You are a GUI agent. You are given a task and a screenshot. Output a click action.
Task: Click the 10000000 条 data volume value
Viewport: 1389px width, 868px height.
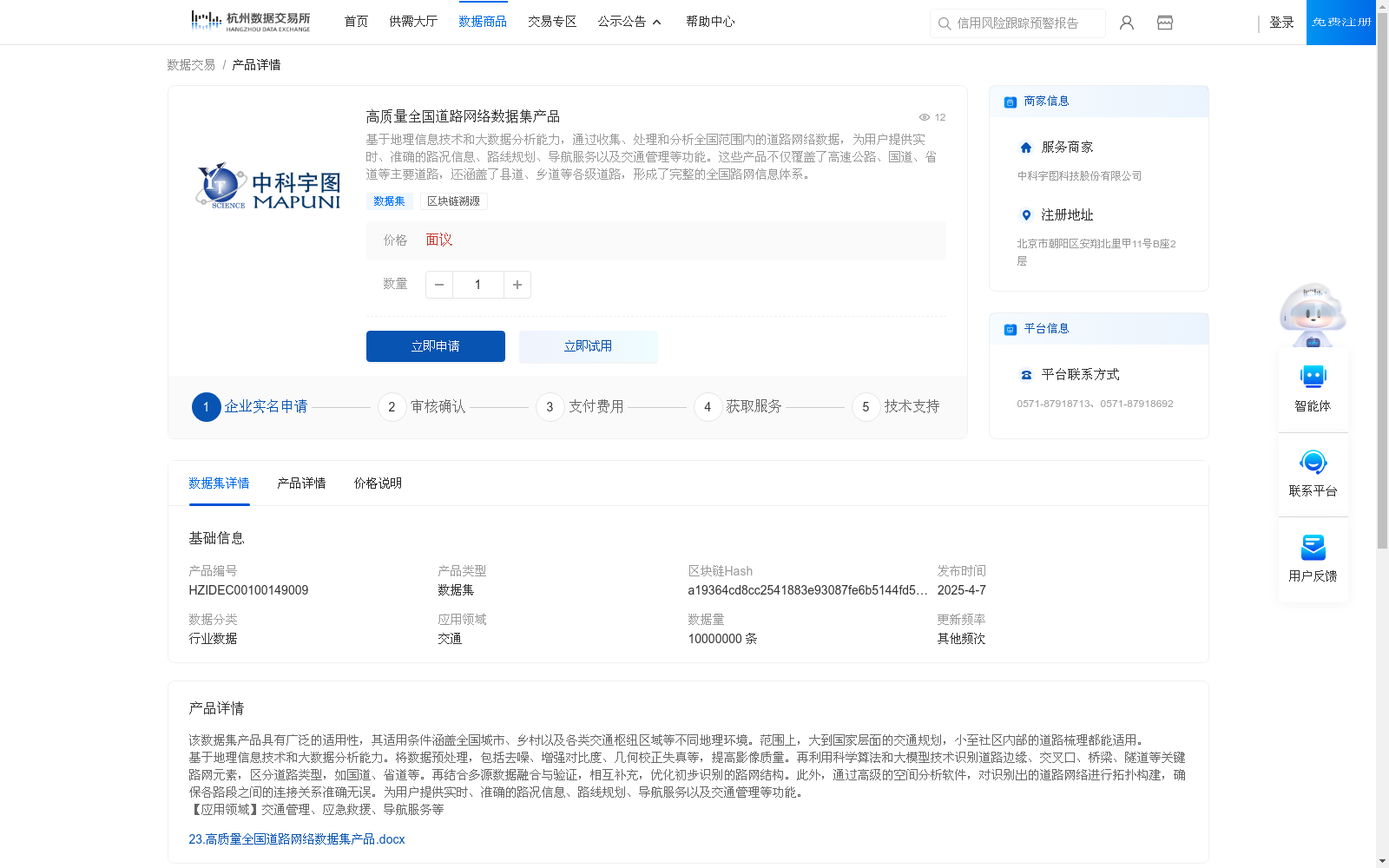pos(722,639)
